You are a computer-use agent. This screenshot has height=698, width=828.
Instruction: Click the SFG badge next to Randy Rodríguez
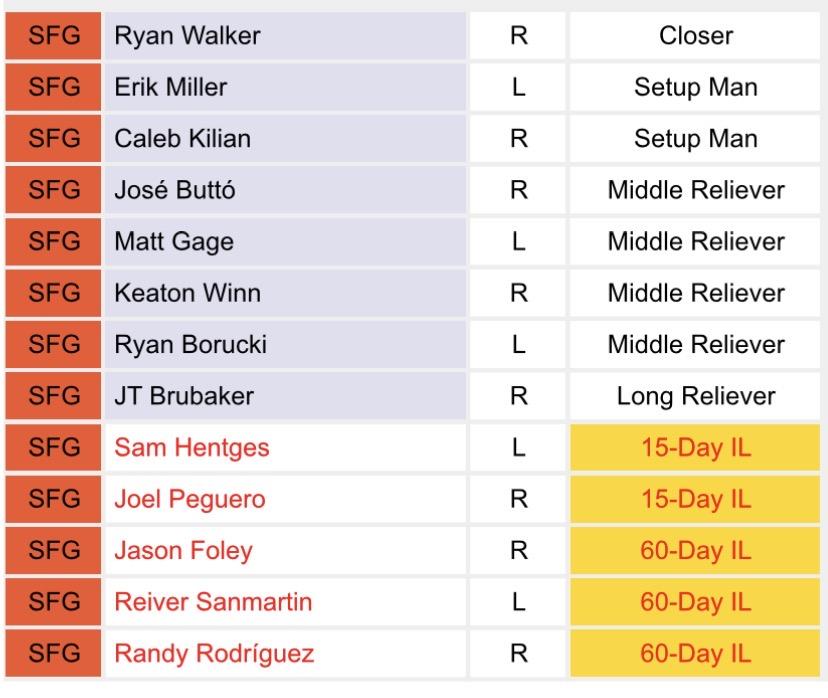tap(54, 655)
